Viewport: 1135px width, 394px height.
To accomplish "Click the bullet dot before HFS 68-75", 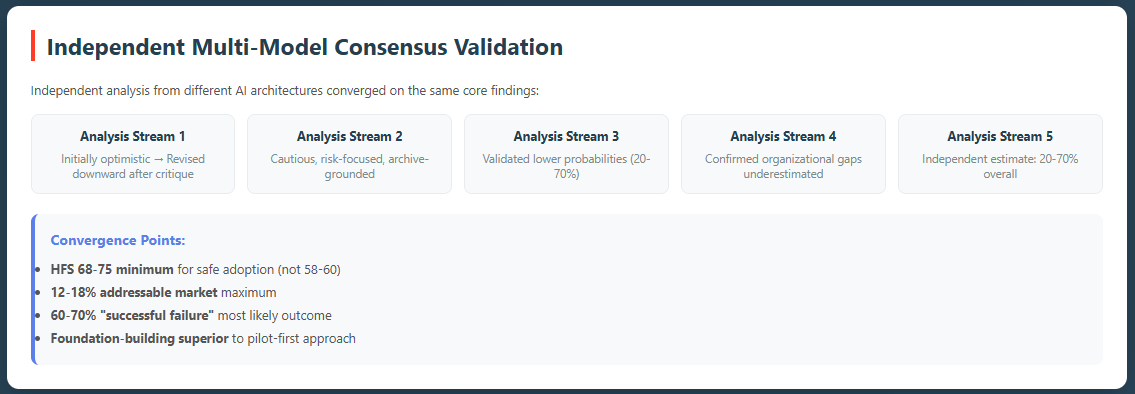I will point(37,269).
